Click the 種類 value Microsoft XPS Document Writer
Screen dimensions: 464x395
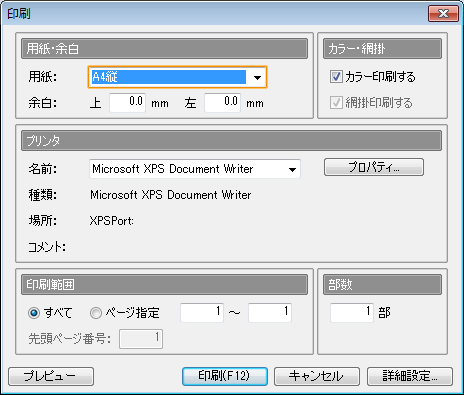[x=171, y=195]
